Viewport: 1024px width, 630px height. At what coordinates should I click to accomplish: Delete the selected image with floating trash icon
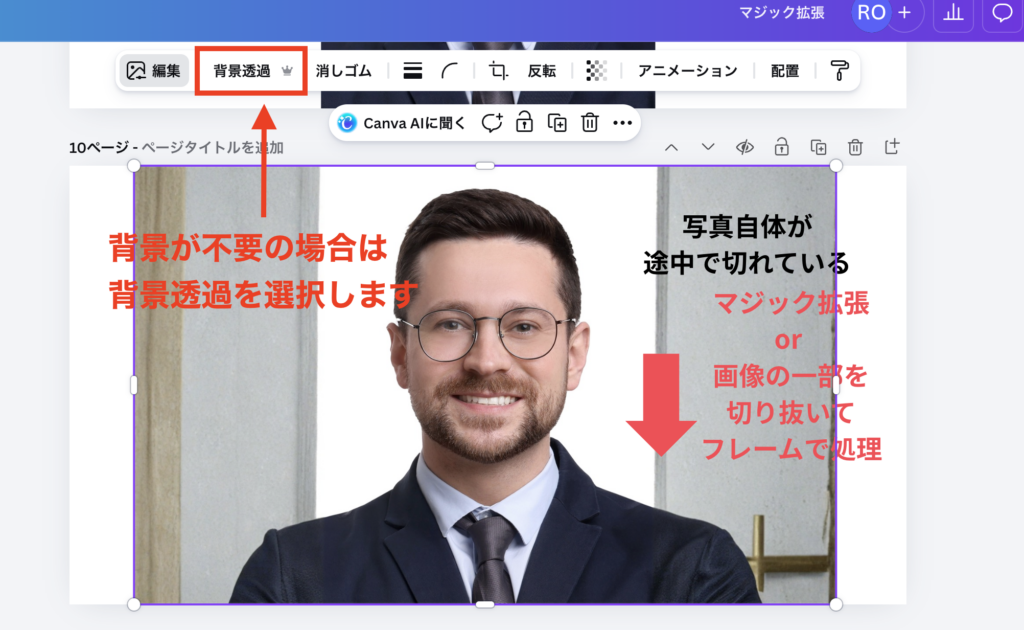[590, 123]
